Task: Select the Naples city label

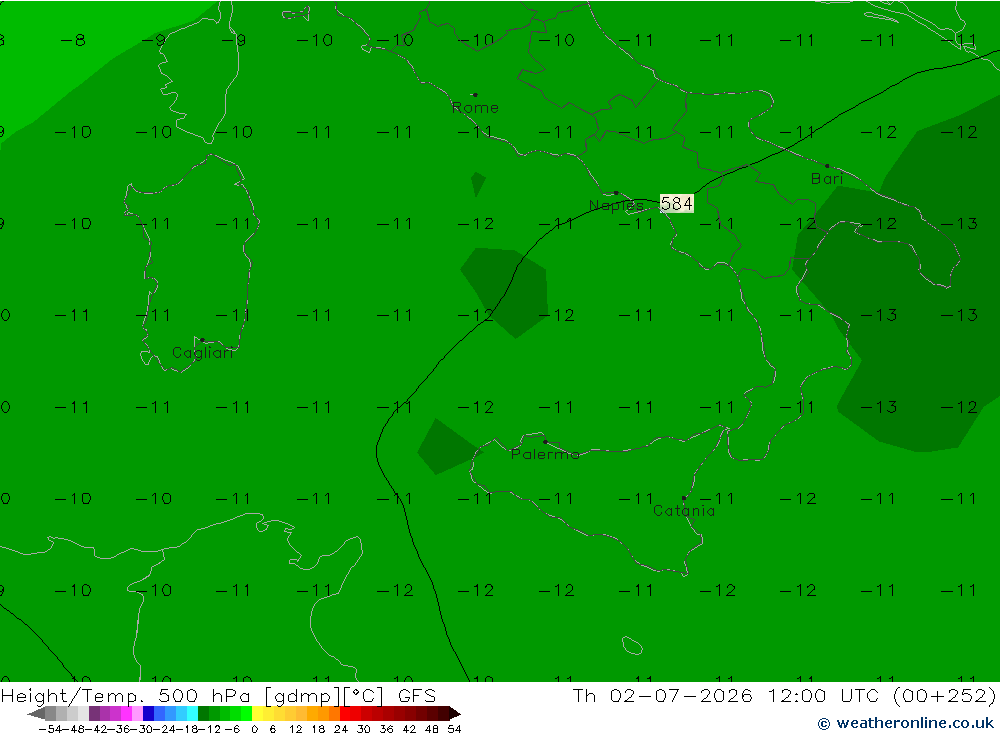Action: [616, 205]
